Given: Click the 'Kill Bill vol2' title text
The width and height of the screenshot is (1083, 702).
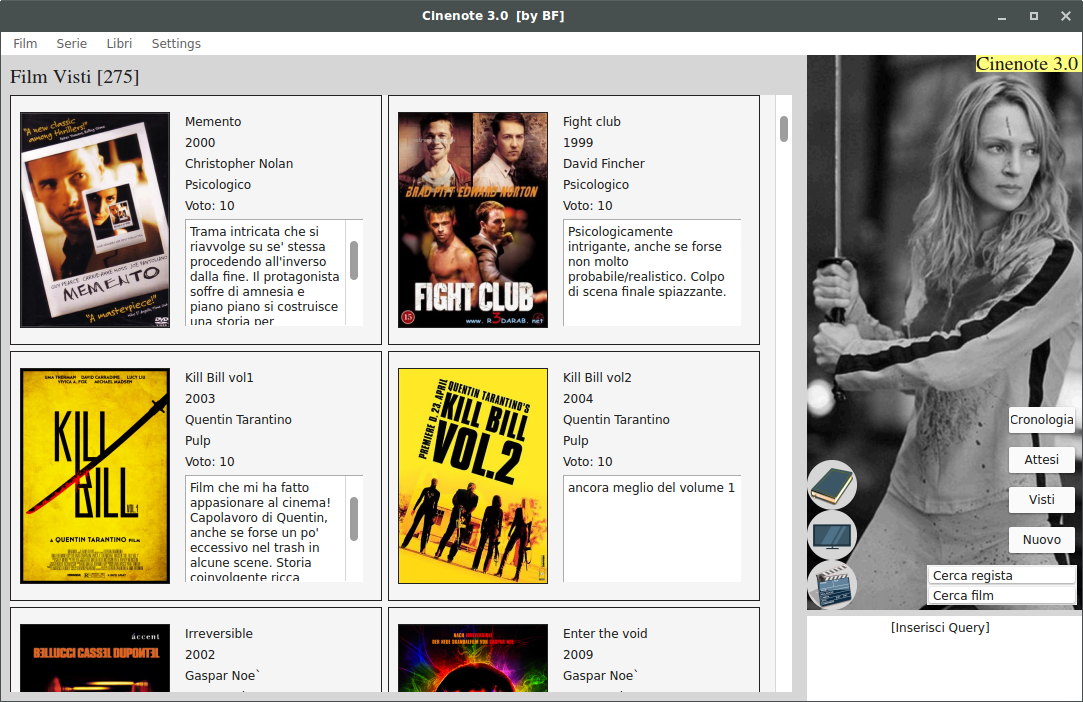Looking at the screenshot, I should 597,378.
